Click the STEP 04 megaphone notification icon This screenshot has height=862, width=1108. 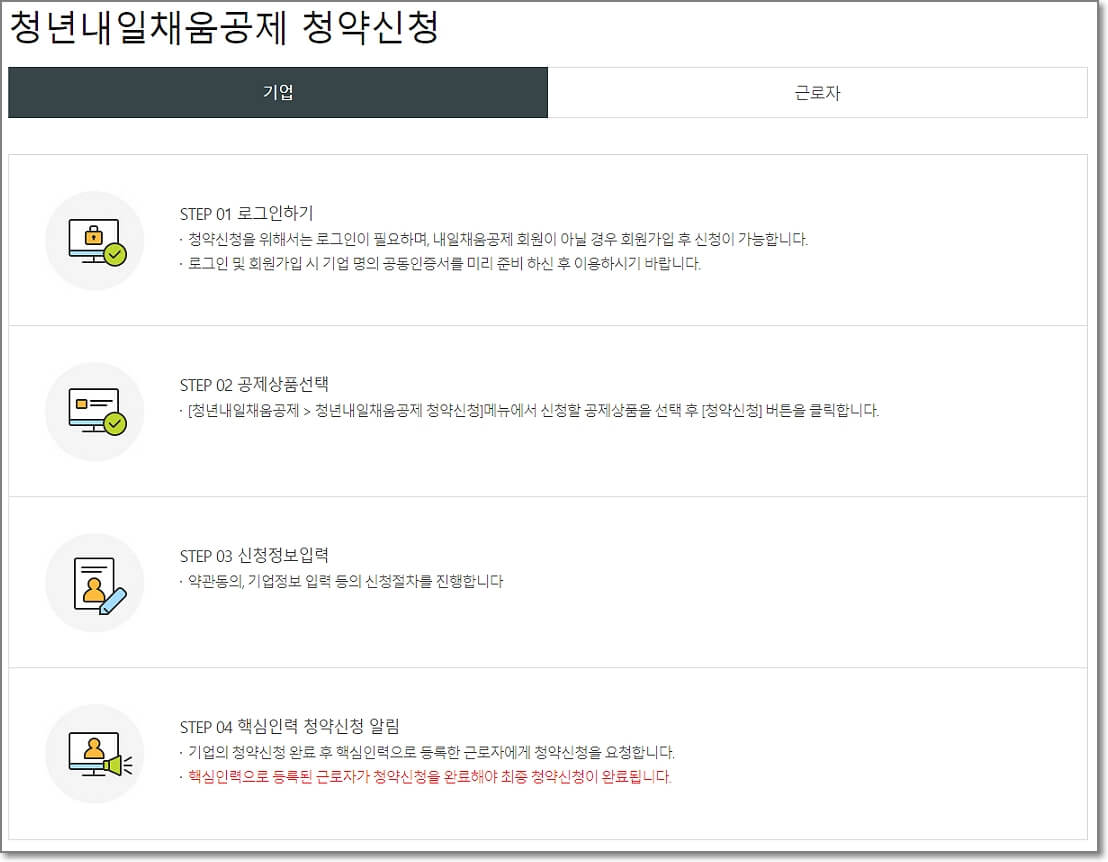pos(95,754)
